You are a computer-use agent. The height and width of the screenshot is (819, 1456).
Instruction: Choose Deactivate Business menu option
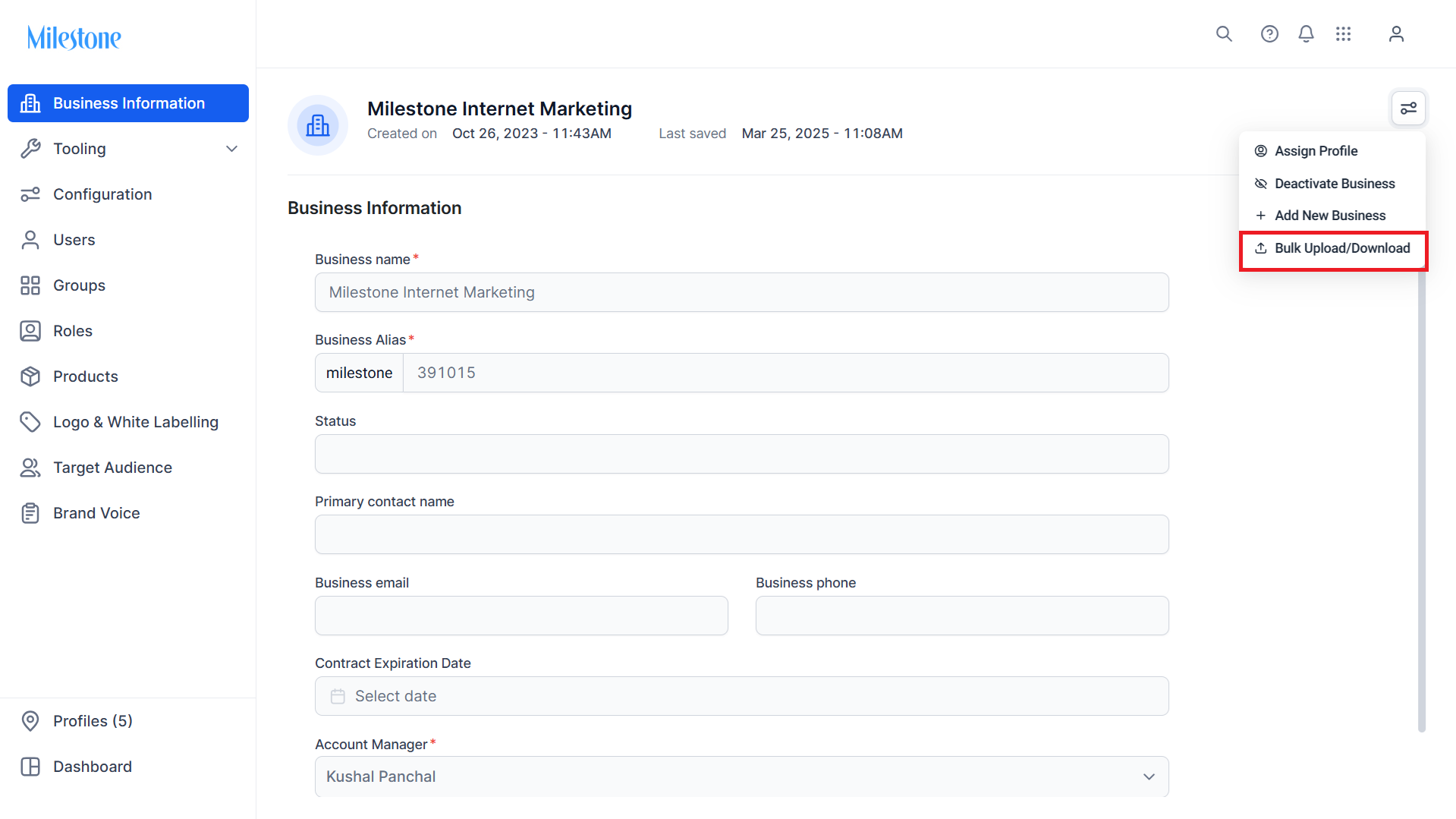point(1332,184)
